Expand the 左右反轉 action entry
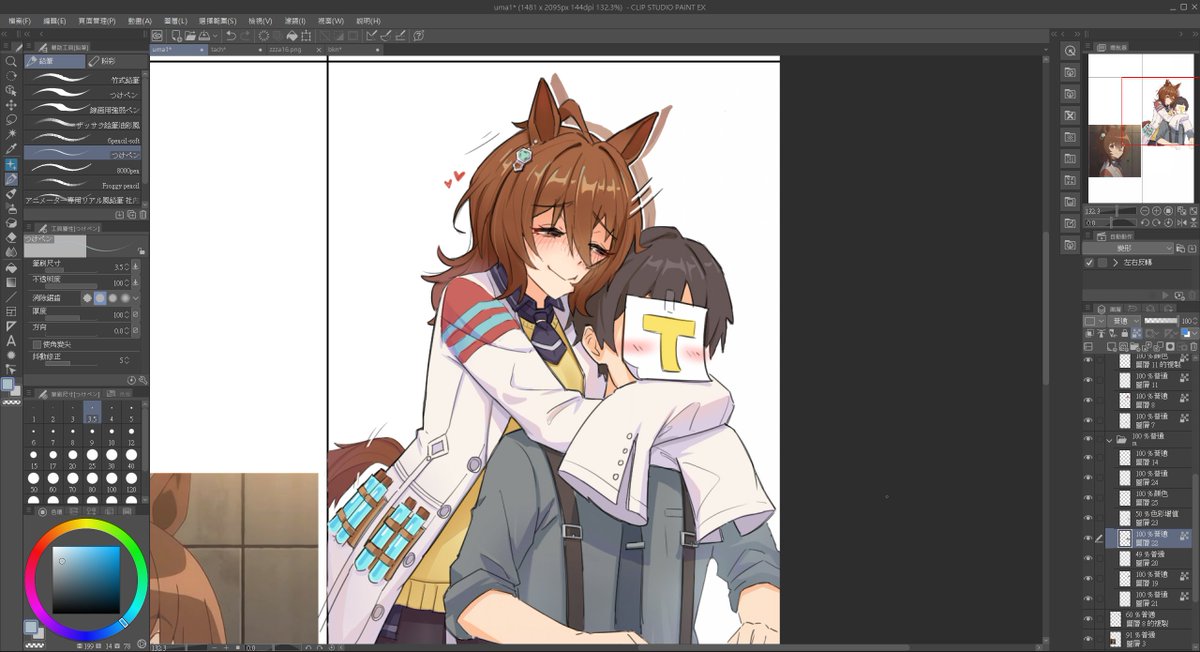The width and height of the screenshot is (1200, 652). click(x=1115, y=262)
